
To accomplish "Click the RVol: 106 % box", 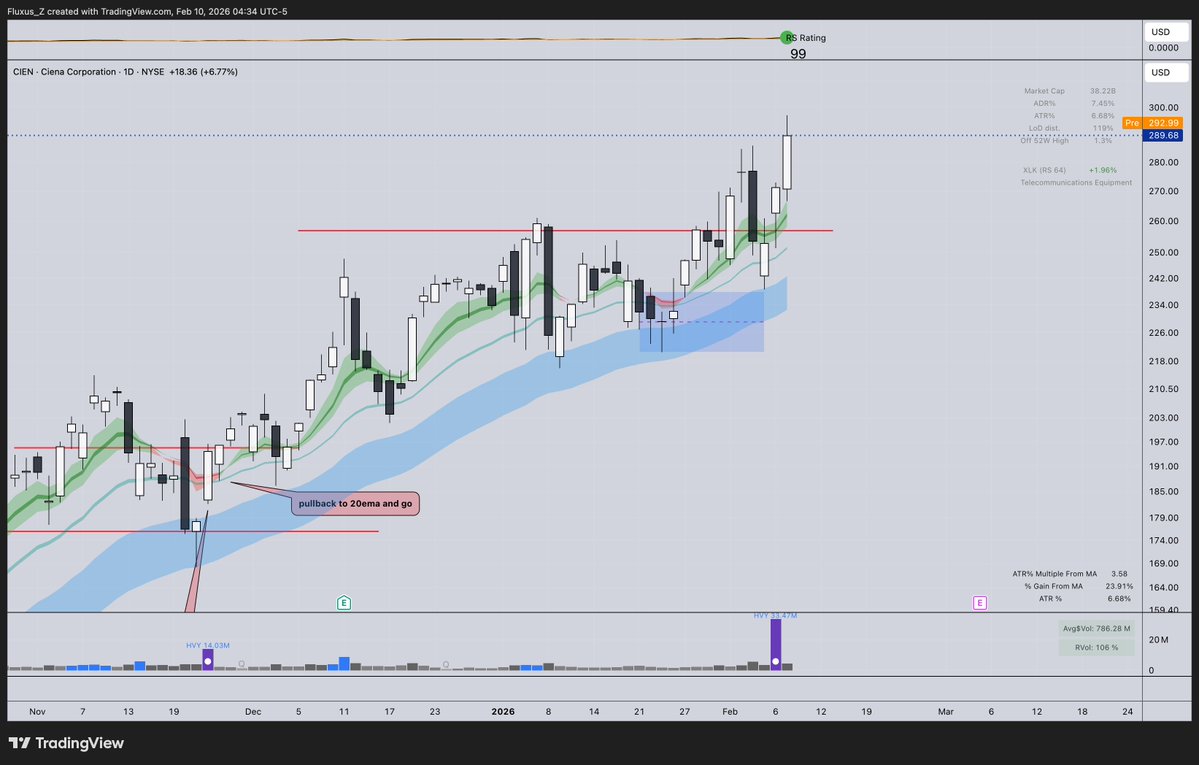I will click(1096, 647).
